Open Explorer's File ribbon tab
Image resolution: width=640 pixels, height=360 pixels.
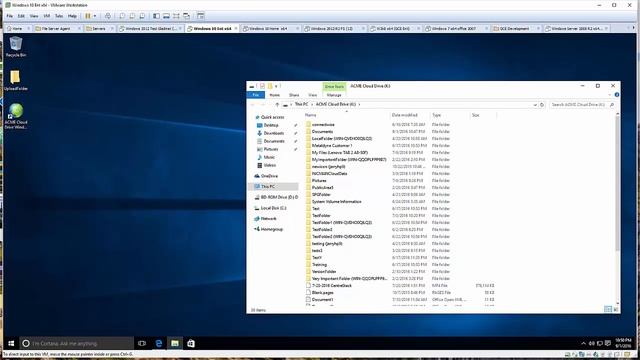click(256, 95)
